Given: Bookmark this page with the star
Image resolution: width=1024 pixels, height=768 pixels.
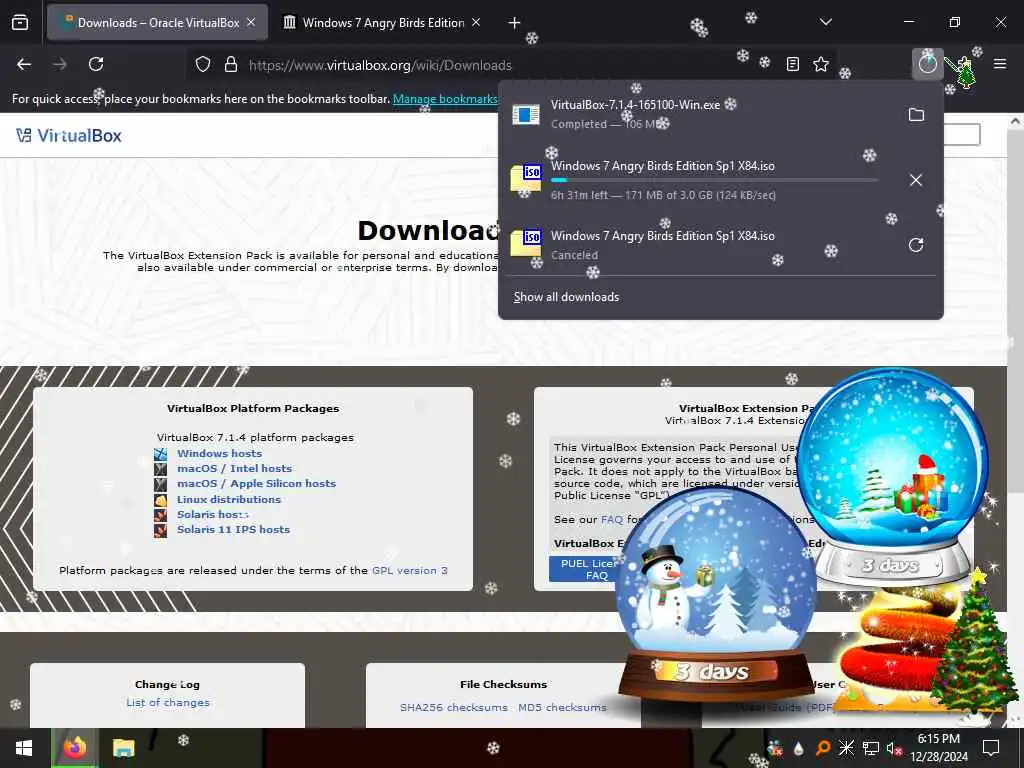Looking at the screenshot, I should [821, 64].
